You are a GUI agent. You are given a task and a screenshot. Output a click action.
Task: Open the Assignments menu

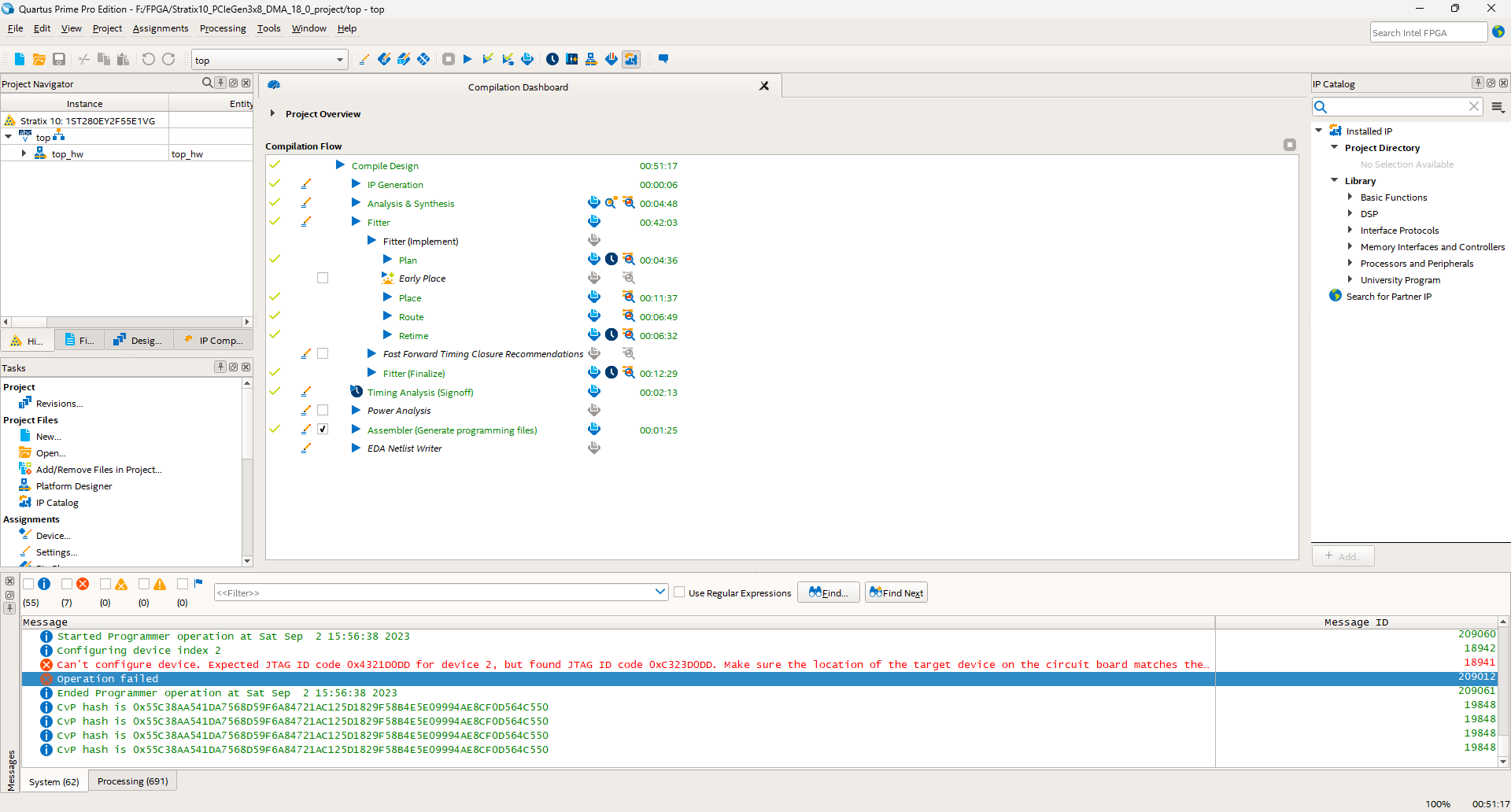click(161, 28)
